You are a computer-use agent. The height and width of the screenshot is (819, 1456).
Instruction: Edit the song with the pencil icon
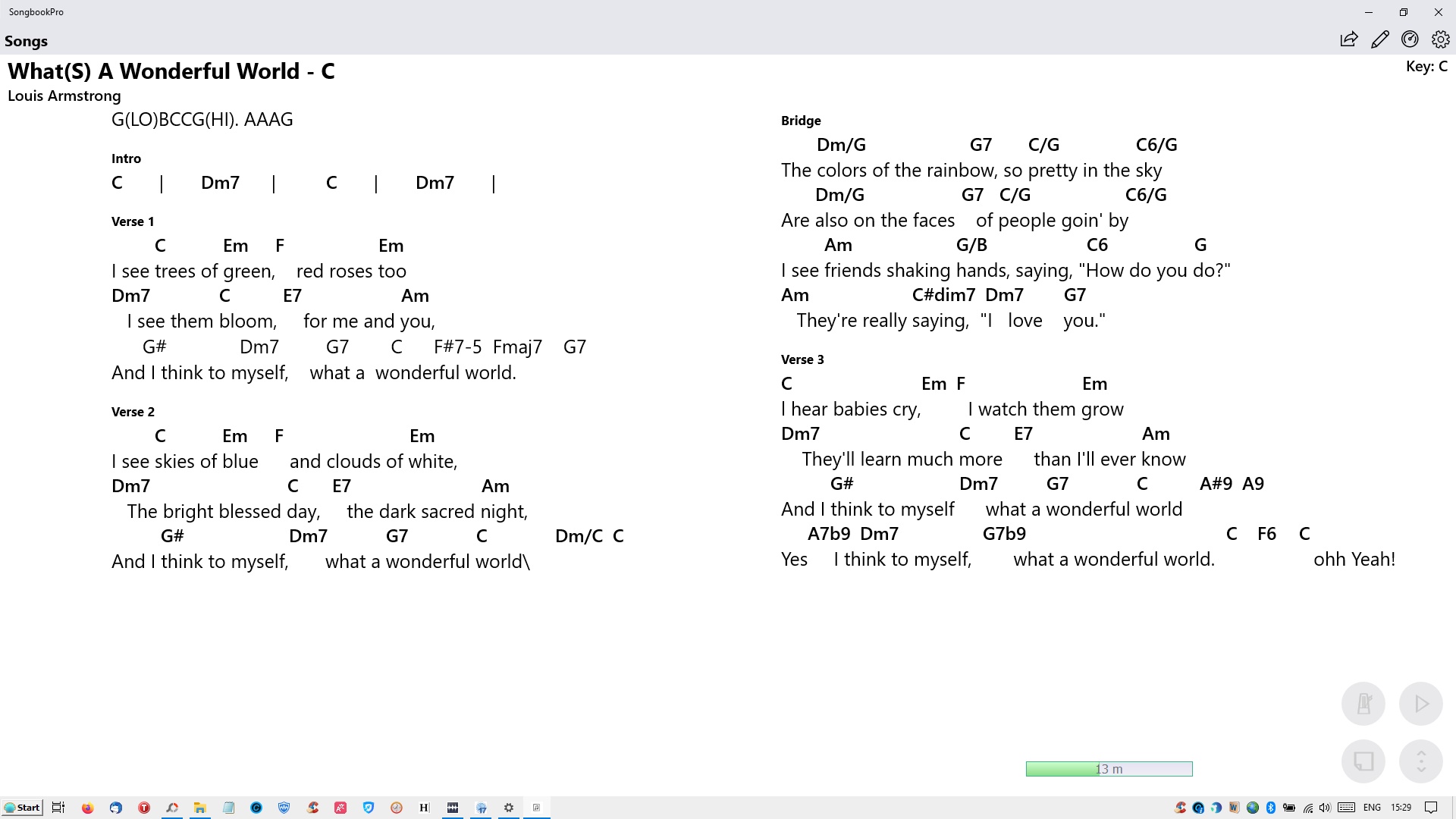coord(1379,39)
